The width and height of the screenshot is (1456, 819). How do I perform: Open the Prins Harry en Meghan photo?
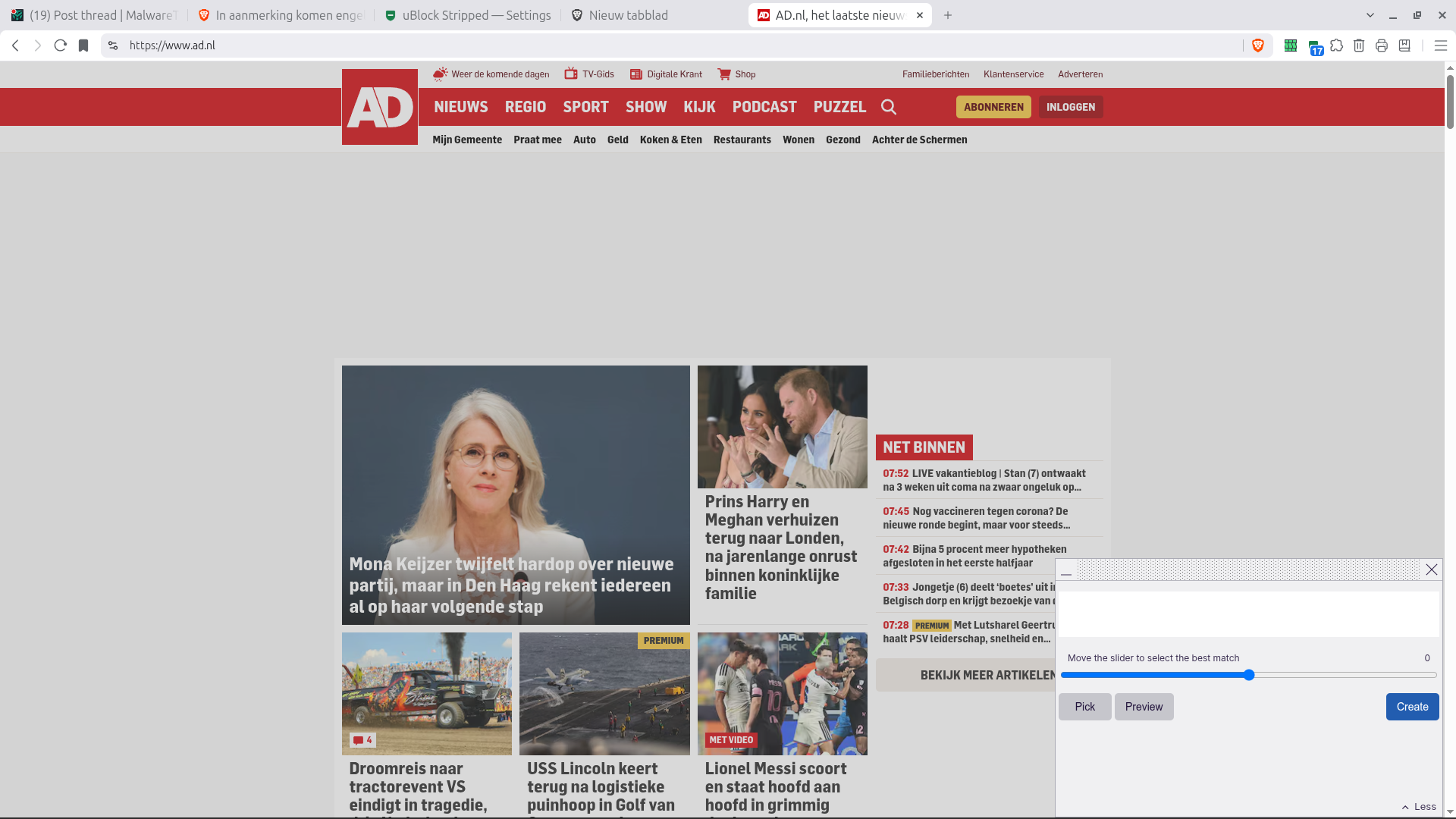783,427
